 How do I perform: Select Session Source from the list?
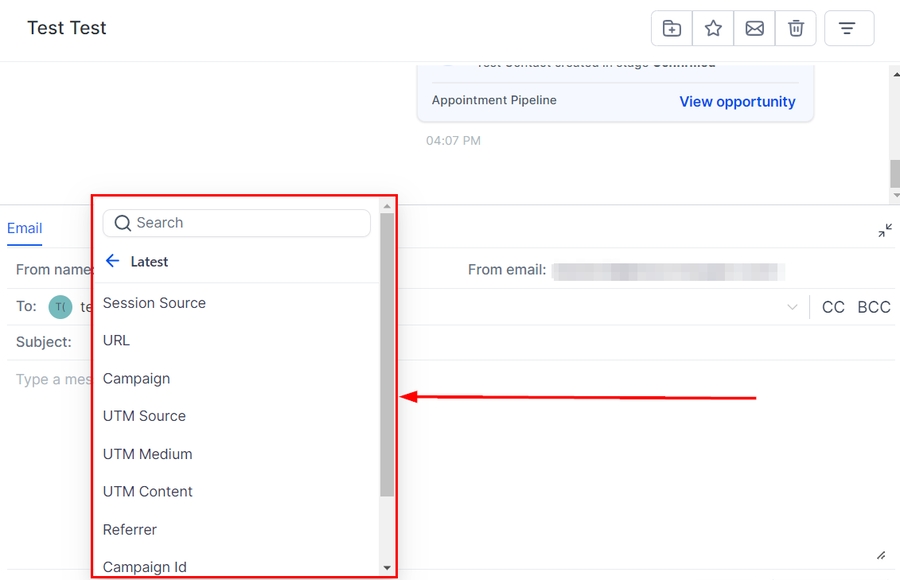(154, 303)
